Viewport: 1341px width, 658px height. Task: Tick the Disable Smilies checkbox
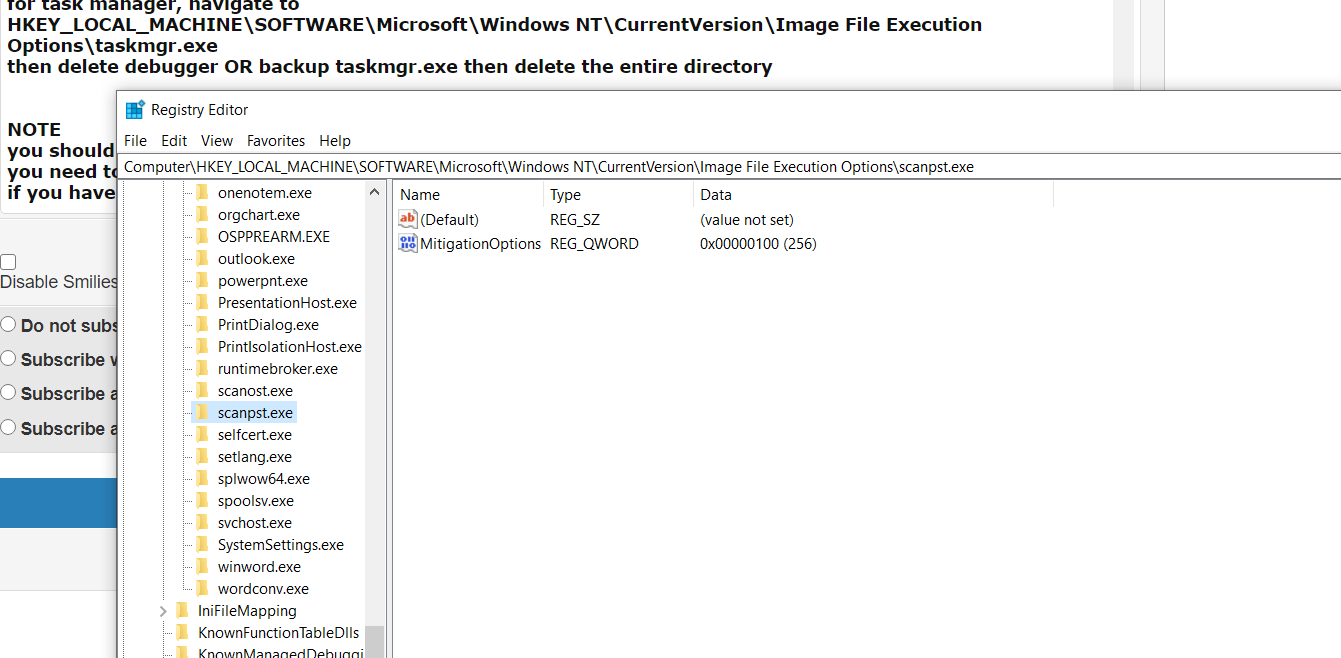(8, 262)
